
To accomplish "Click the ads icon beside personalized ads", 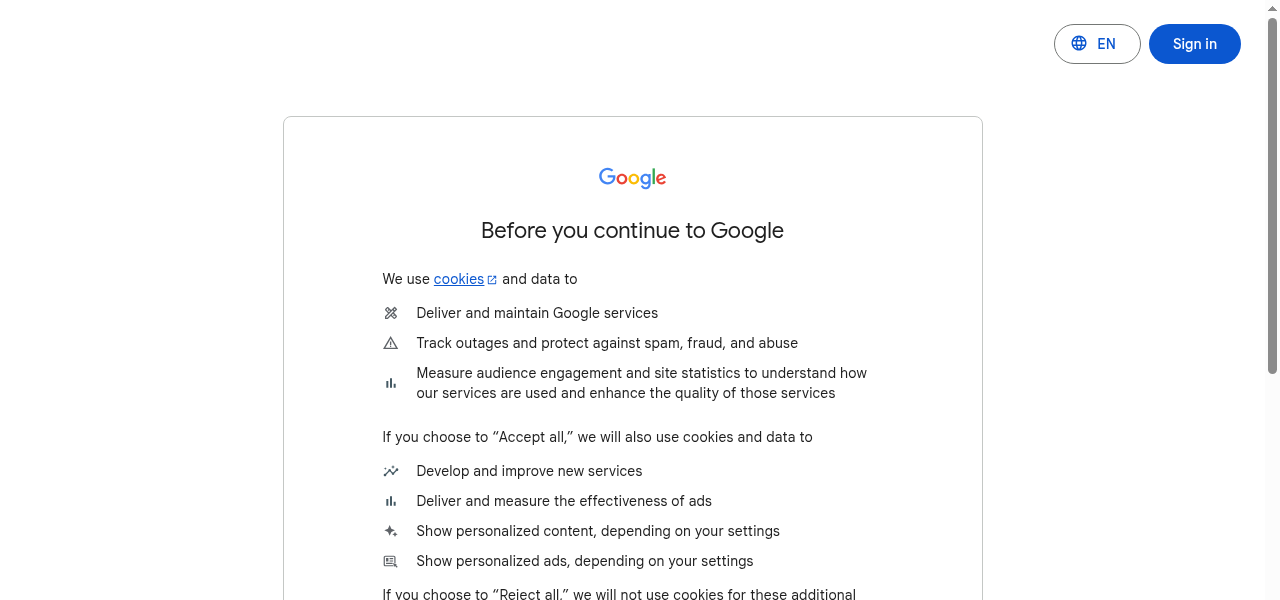I will [x=390, y=561].
